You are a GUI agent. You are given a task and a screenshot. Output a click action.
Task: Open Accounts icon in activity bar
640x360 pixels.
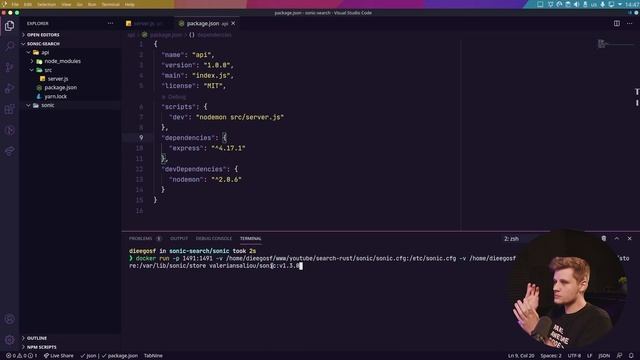9,319
